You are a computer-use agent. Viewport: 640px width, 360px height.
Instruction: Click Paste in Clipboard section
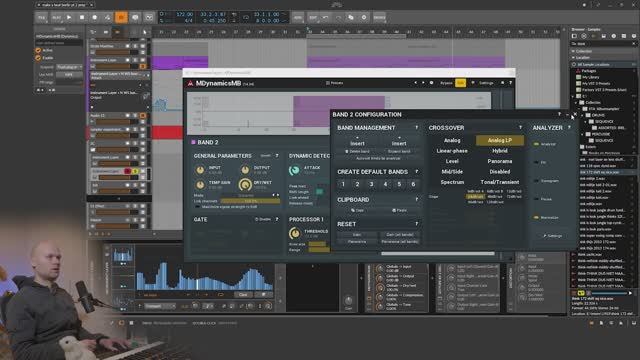[399, 210]
